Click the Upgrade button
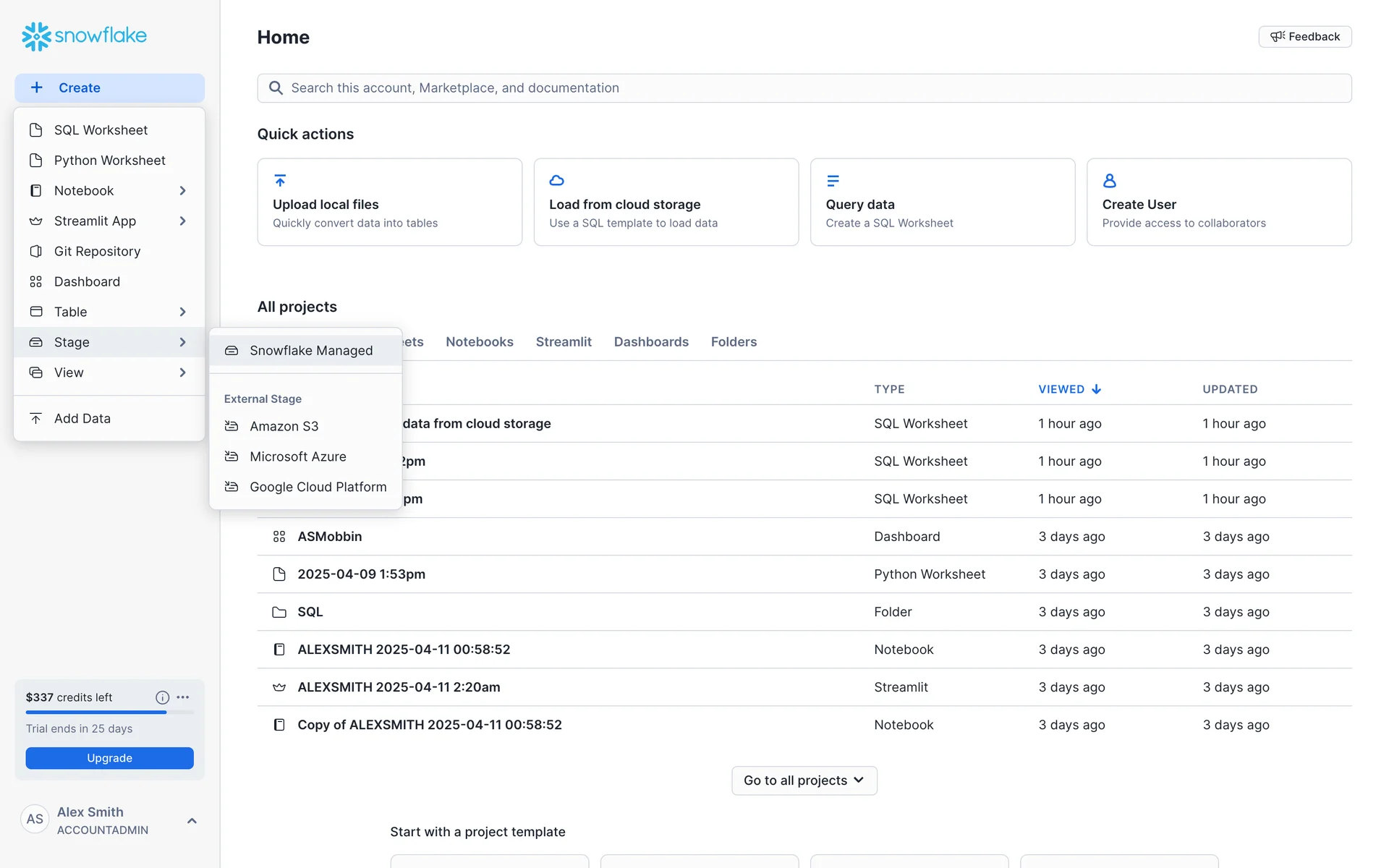Screen dimensions: 1389x868 click(x=109, y=758)
